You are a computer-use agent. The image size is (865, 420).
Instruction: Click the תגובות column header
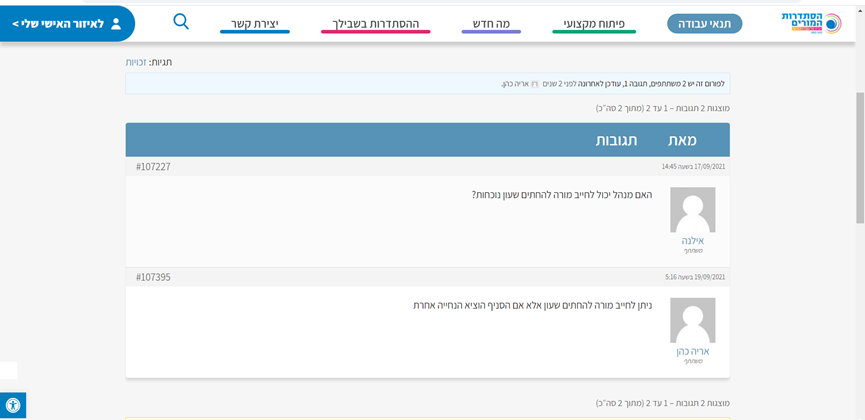(x=616, y=140)
